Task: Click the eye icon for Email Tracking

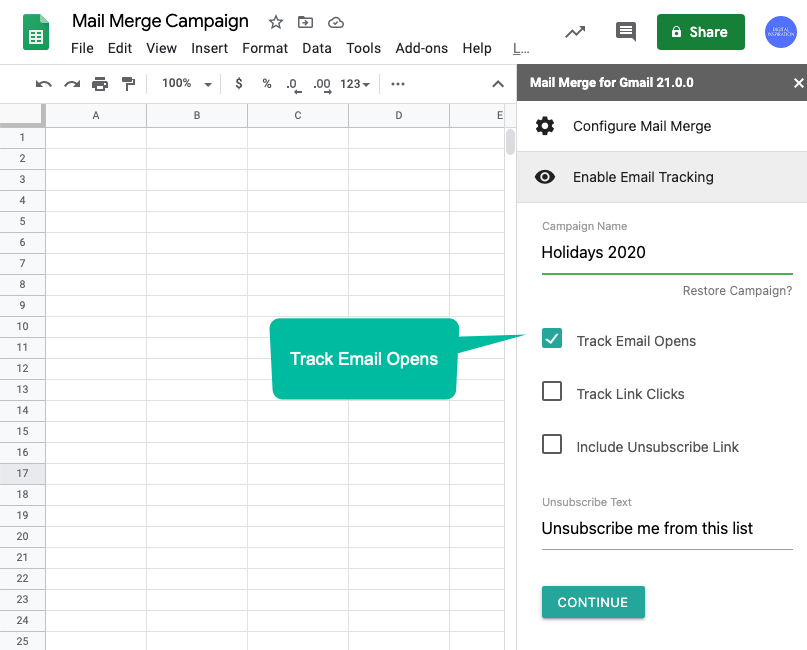Action: pos(545,177)
